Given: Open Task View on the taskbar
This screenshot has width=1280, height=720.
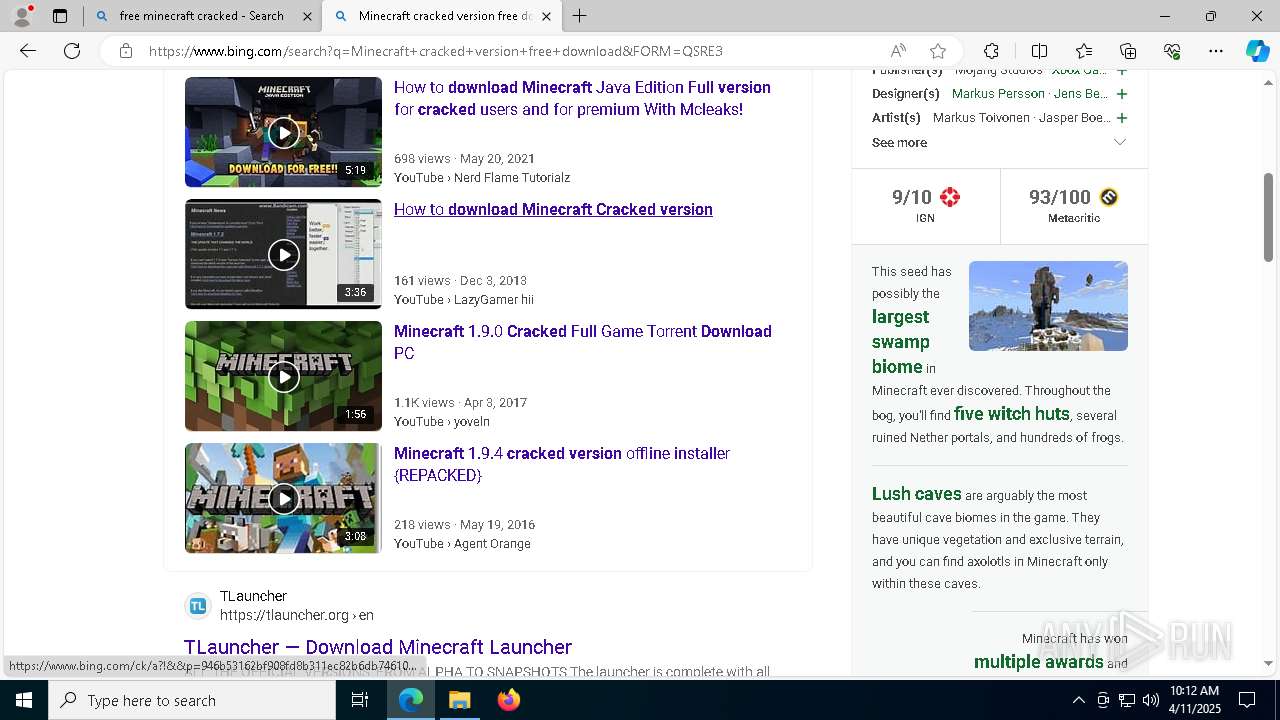Looking at the screenshot, I should (x=360, y=700).
